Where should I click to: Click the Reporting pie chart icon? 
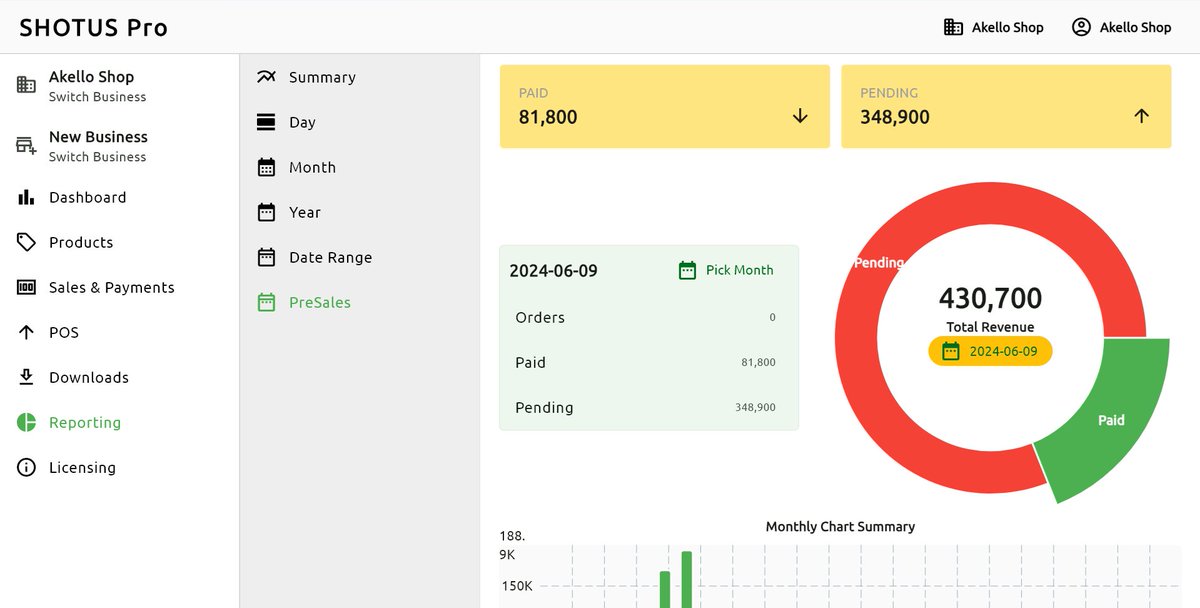(26, 422)
